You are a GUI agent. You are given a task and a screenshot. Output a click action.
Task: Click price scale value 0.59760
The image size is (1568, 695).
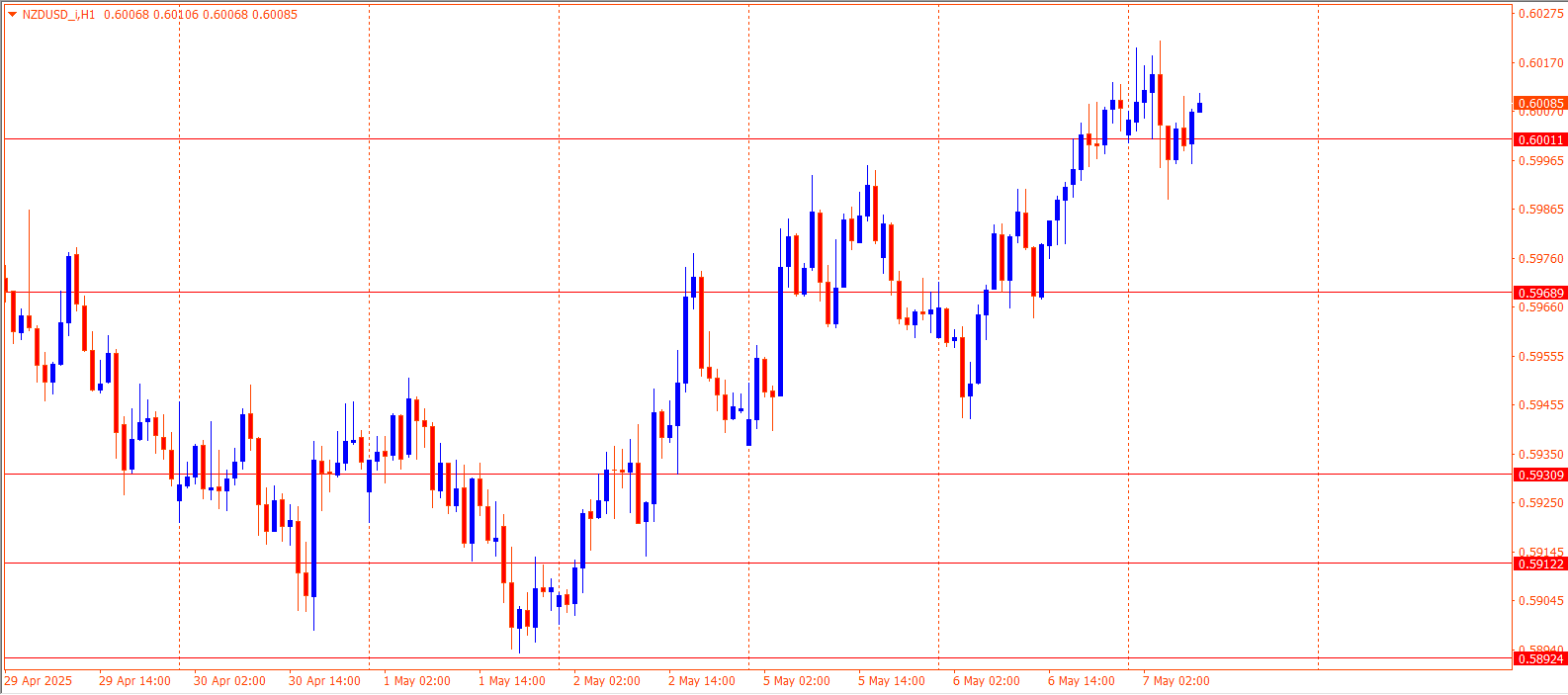(x=1541, y=259)
